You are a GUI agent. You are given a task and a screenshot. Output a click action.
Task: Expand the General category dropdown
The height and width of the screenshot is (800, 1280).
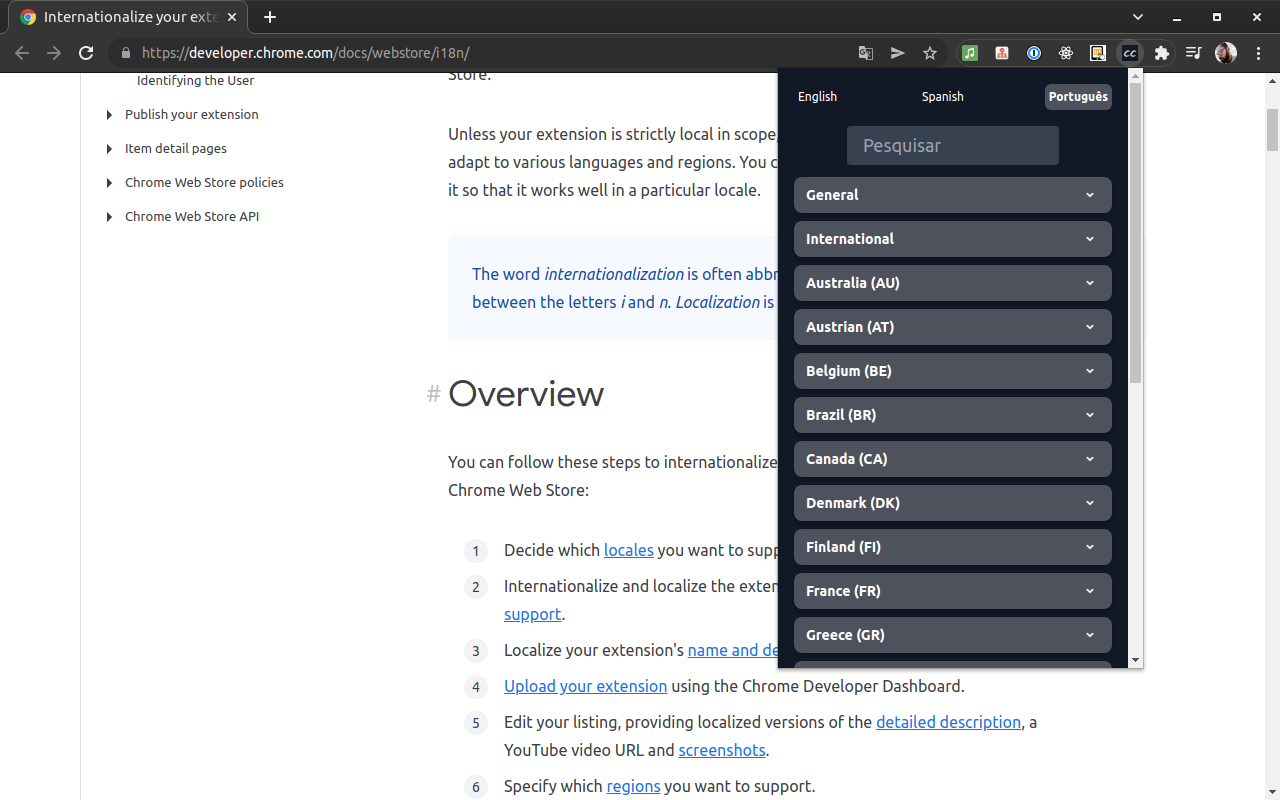[x=952, y=195]
